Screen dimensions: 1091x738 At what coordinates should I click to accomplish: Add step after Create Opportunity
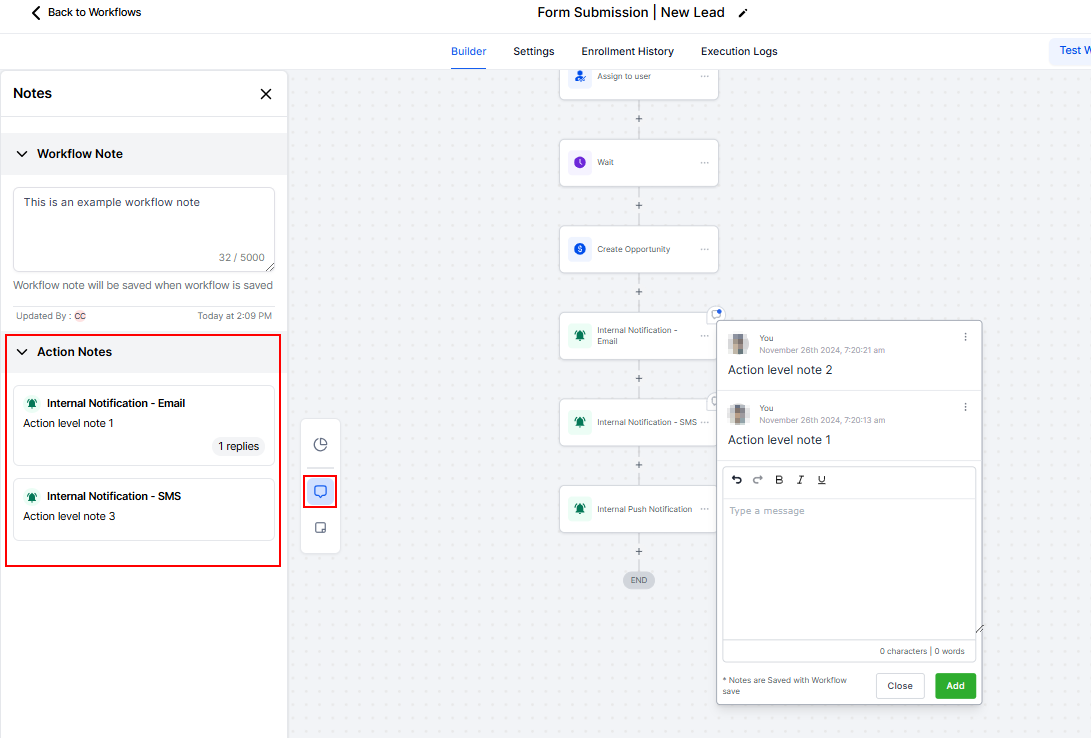coord(639,292)
